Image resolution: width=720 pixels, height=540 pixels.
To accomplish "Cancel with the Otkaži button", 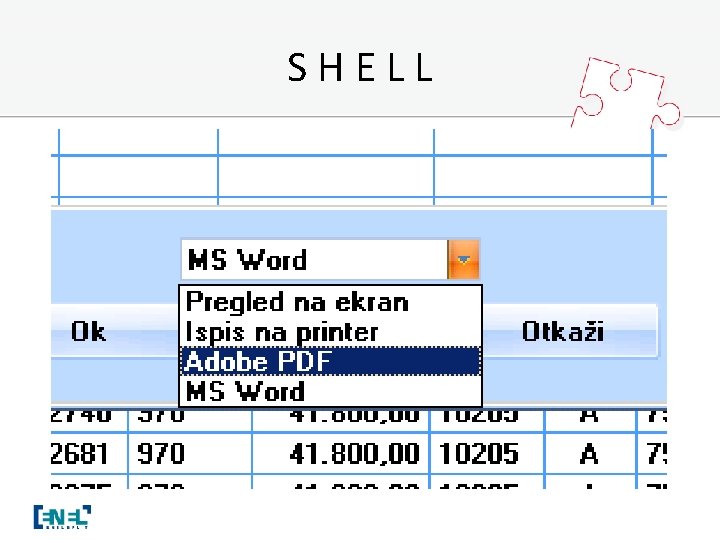I will (570, 331).
